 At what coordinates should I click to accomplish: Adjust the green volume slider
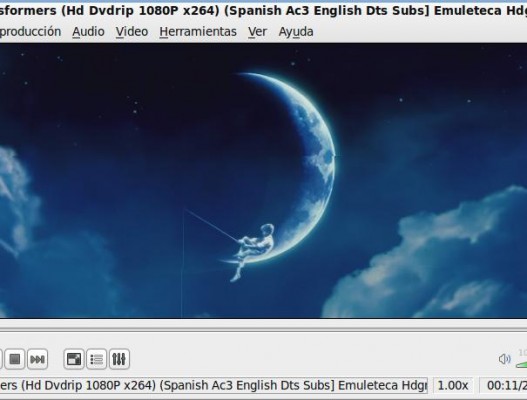point(521,364)
